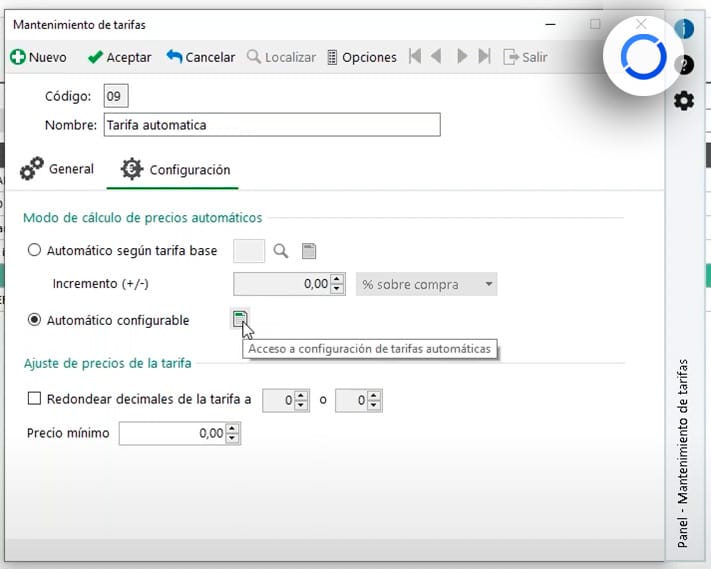Click the blue info icon in sidebar
711x569 pixels.
tap(684, 29)
